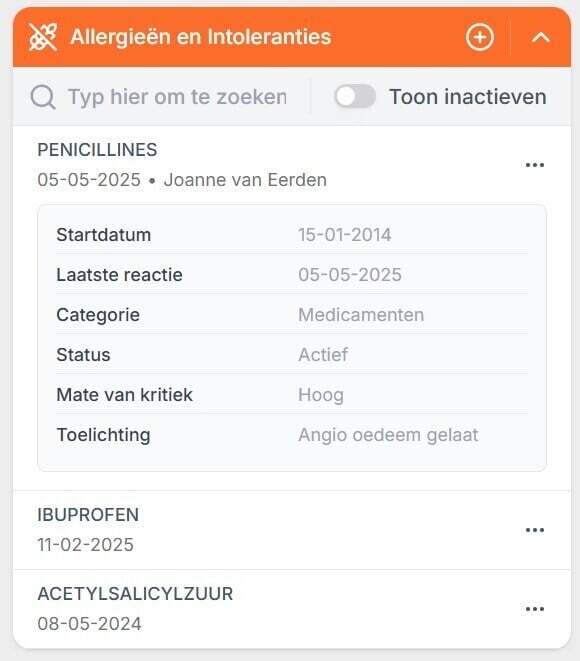Click the Toon inactieven label

[468, 97]
